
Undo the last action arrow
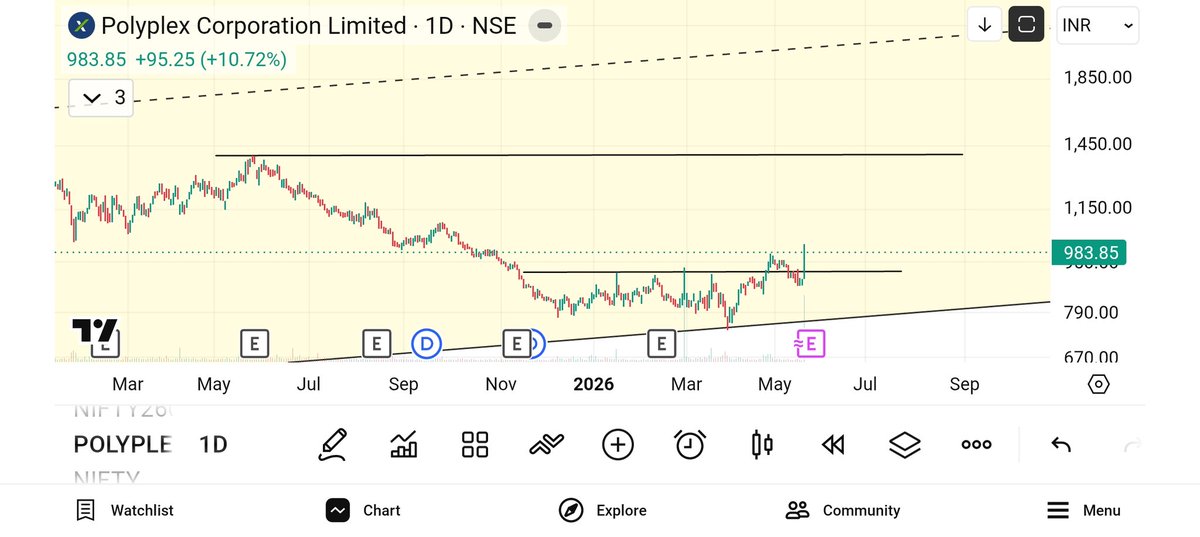[1061, 445]
